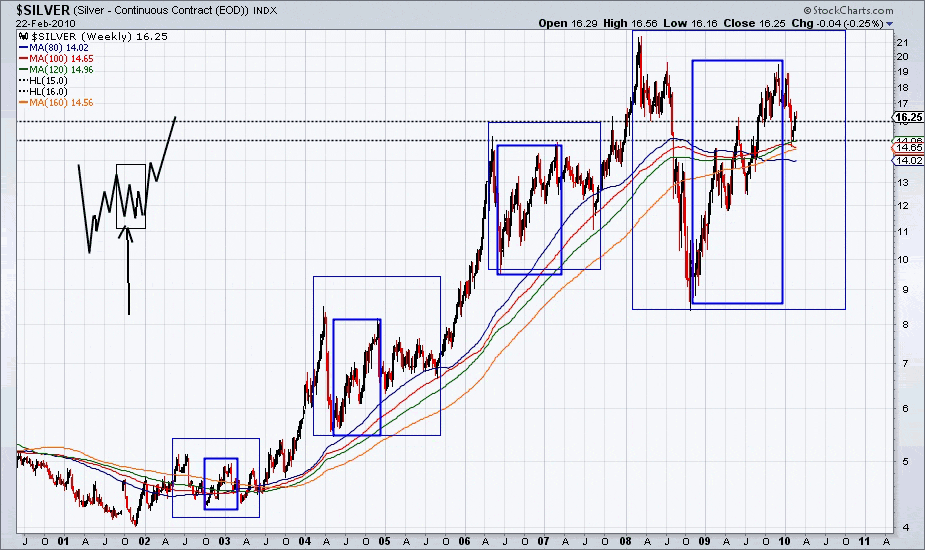Image resolution: width=925 pixels, height=550 pixels.
Task: Click the upward arrow annotation under the sketch
Action: [128, 270]
